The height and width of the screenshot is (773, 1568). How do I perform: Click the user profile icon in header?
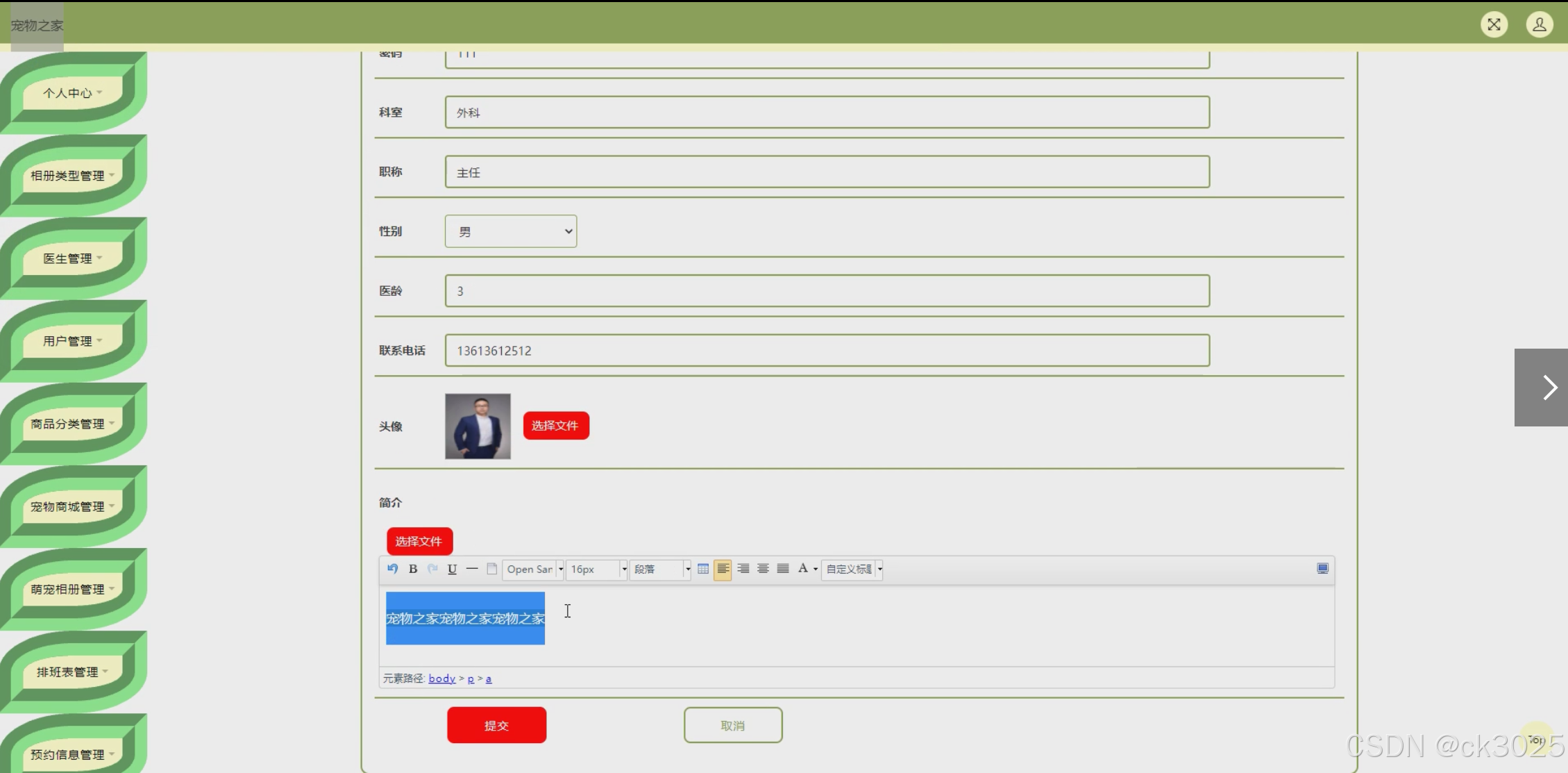point(1539,25)
